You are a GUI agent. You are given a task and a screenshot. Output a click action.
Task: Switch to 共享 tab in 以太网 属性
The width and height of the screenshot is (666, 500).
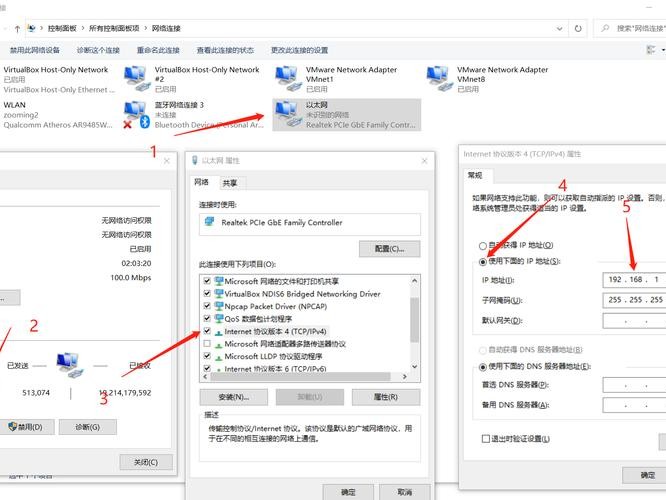(x=230, y=183)
